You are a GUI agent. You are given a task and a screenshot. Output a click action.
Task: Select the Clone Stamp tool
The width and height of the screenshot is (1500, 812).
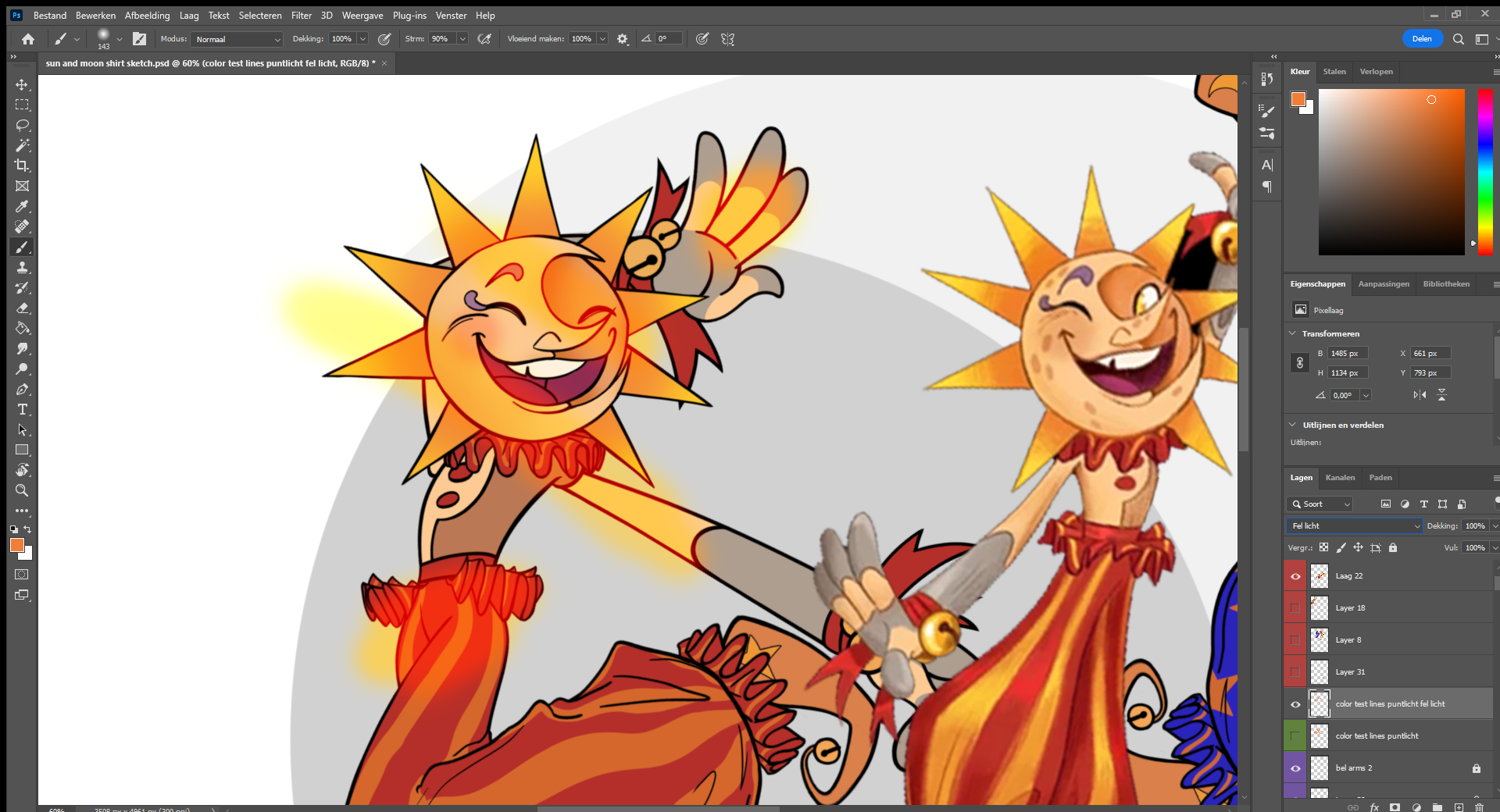click(22, 267)
